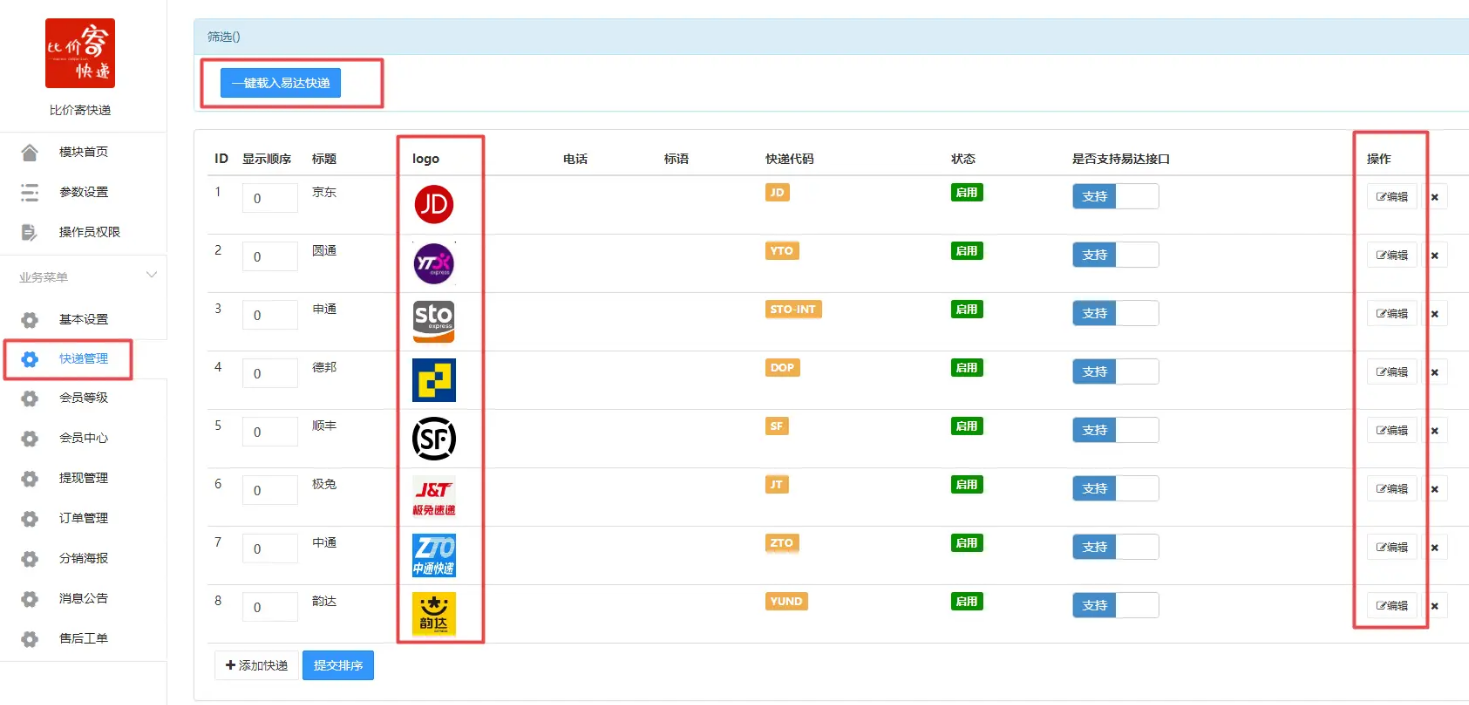Click the Yunda logo in 韵达 row
This screenshot has height=705, width=1469.
(x=434, y=614)
